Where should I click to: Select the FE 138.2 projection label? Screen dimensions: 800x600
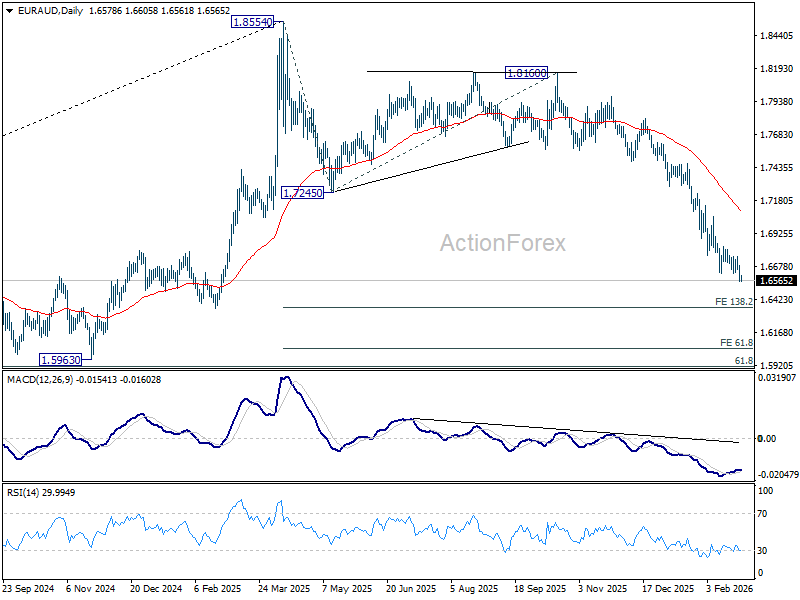coord(734,302)
